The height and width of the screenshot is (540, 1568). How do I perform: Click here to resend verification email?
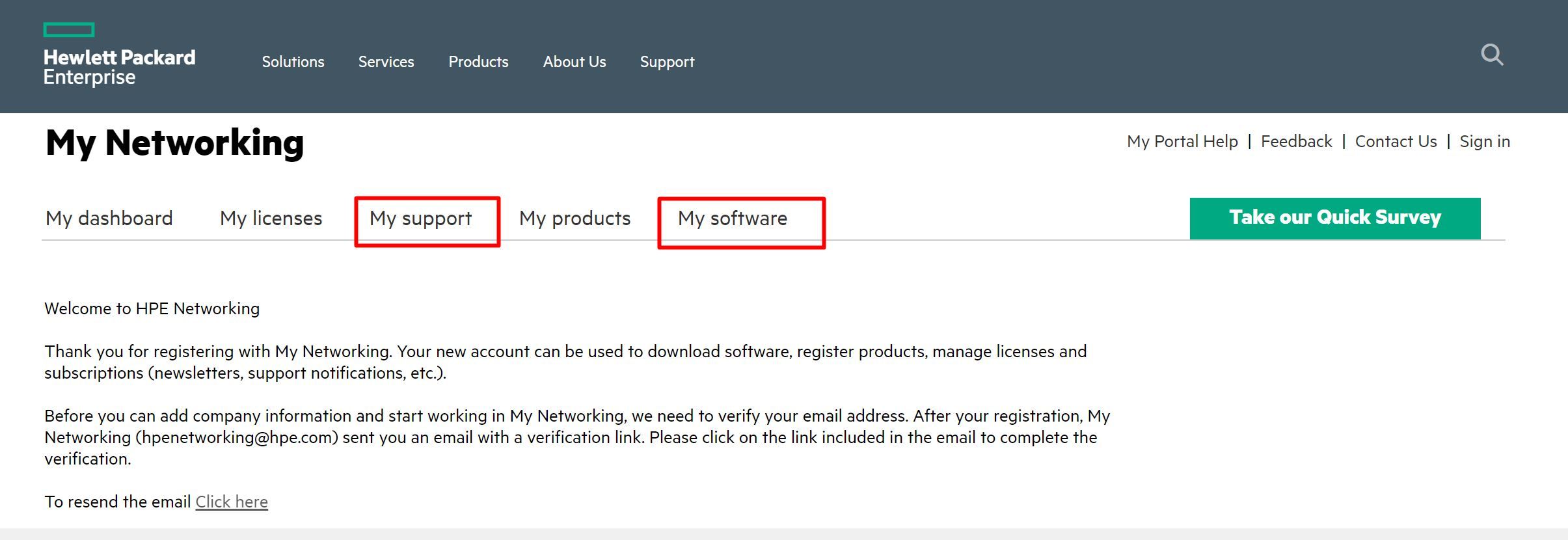coord(232,502)
